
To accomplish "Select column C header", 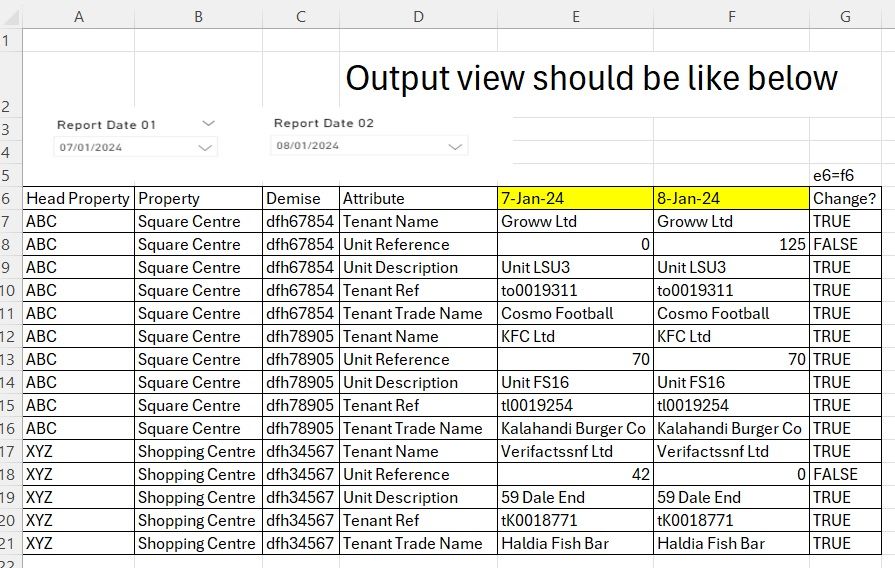I will tap(301, 17).
